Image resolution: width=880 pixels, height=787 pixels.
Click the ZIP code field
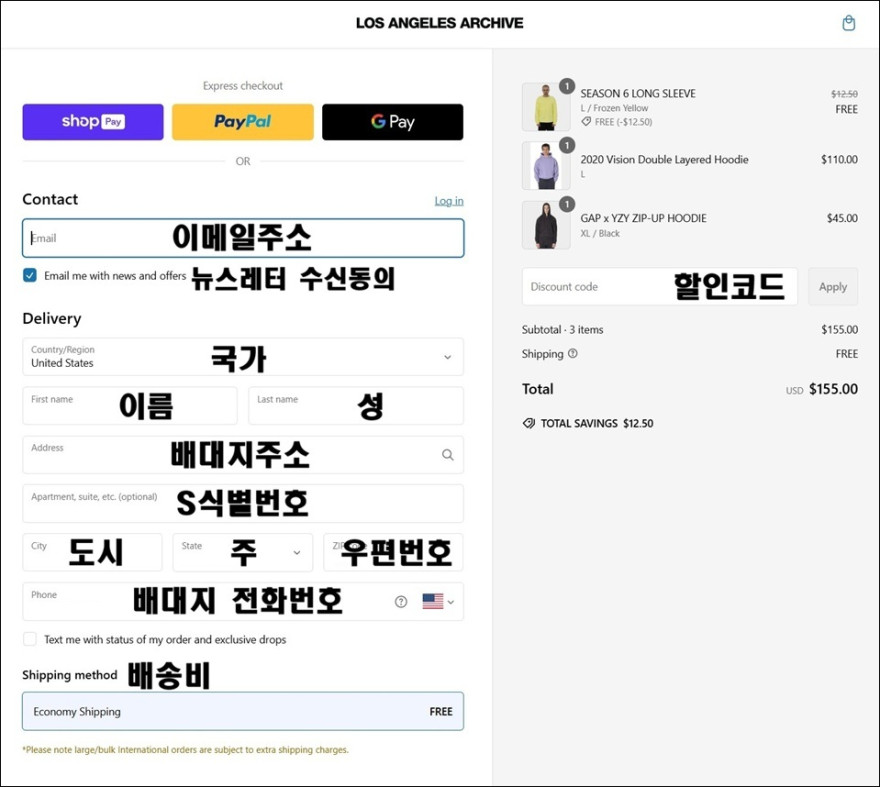click(x=393, y=552)
